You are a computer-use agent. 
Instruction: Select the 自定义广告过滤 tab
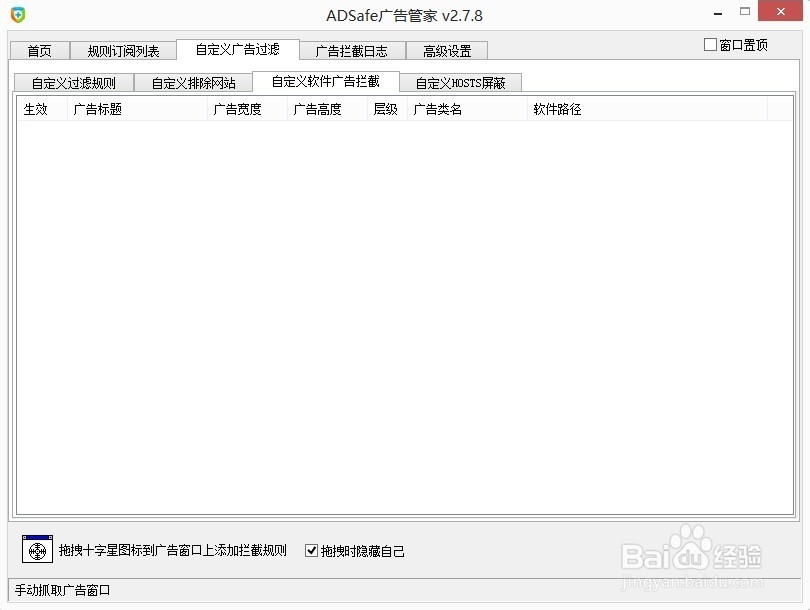[238, 49]
